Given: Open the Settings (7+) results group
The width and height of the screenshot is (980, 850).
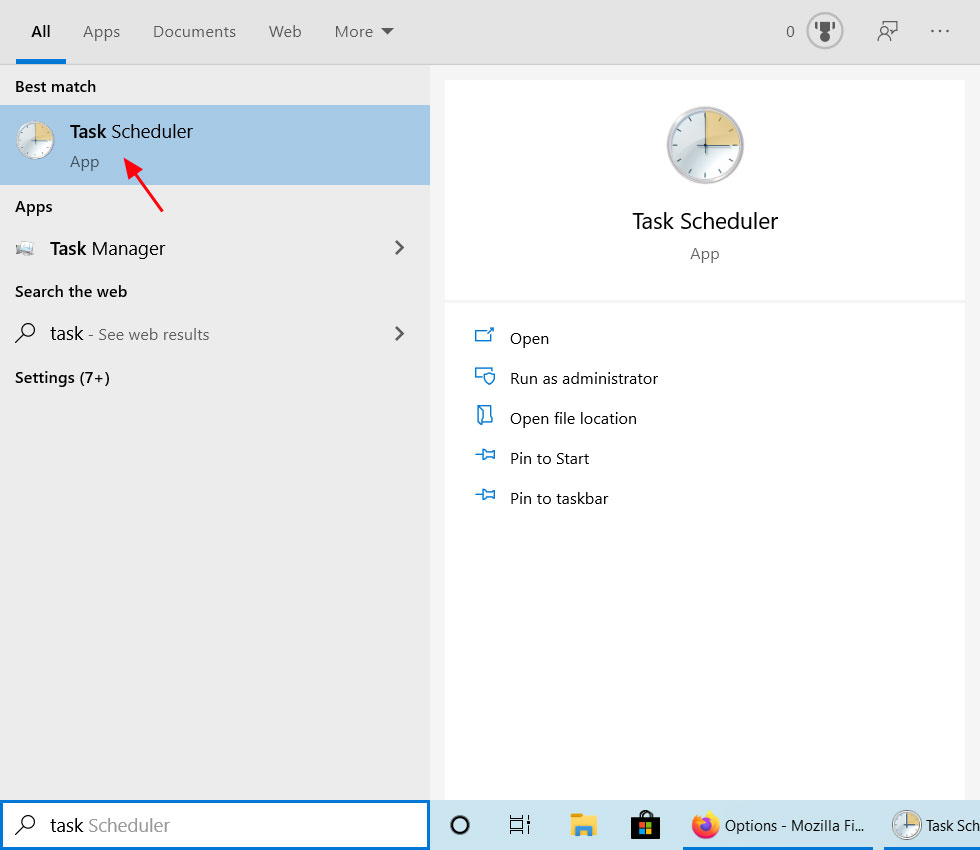Looking at the screenshot, I should tap(62, 378).
